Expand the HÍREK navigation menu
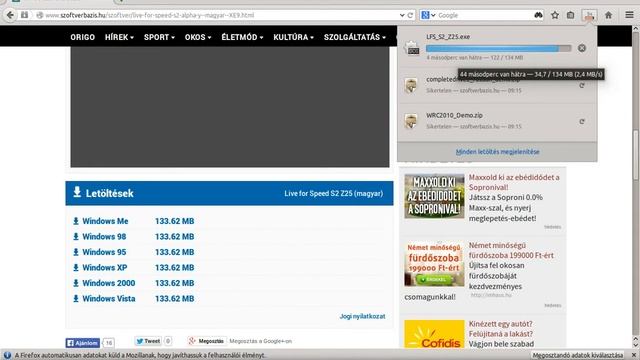The height and width of the screenshot is (360, 640). [119, 37]
